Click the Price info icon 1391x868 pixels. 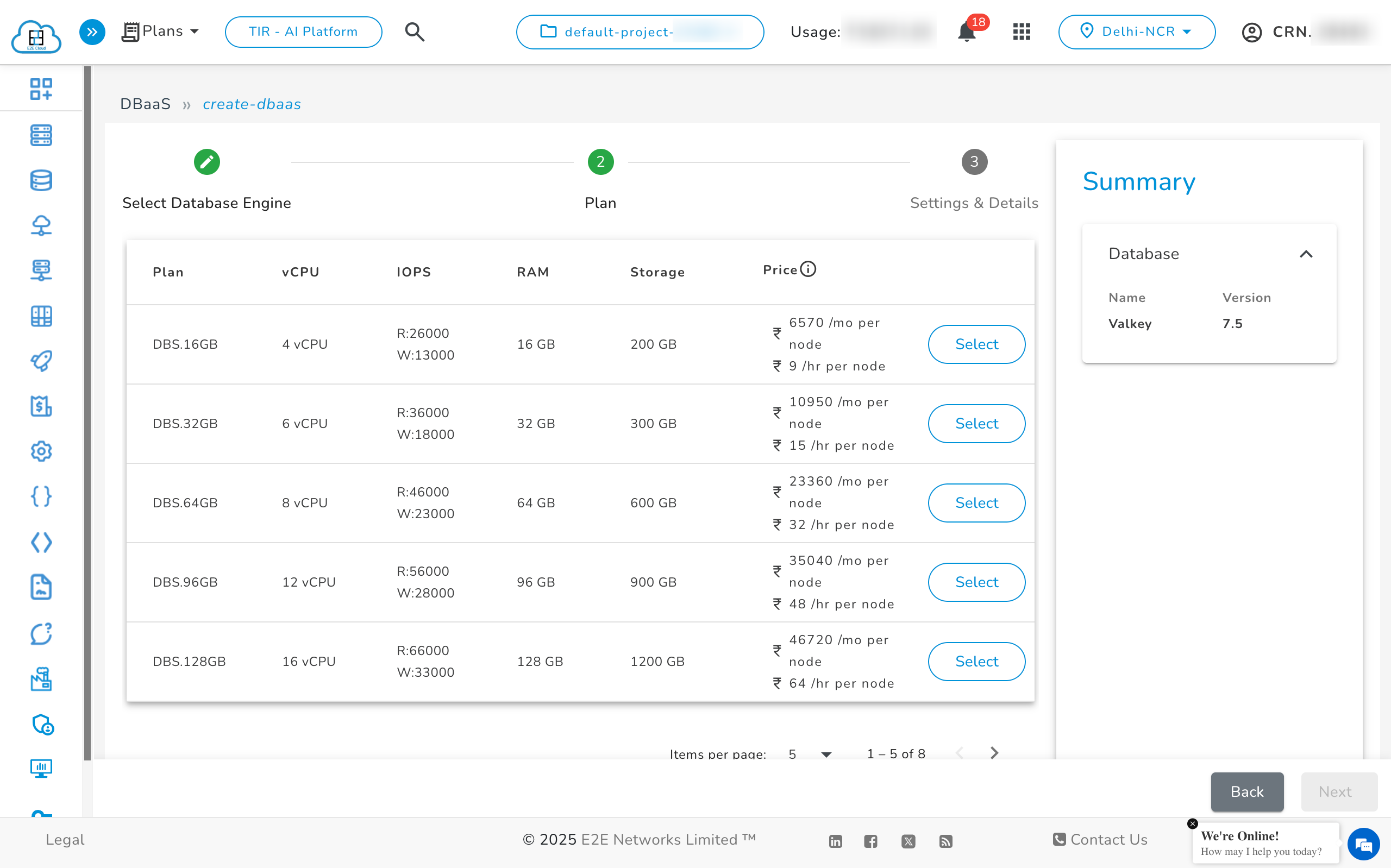pos(808,269)
